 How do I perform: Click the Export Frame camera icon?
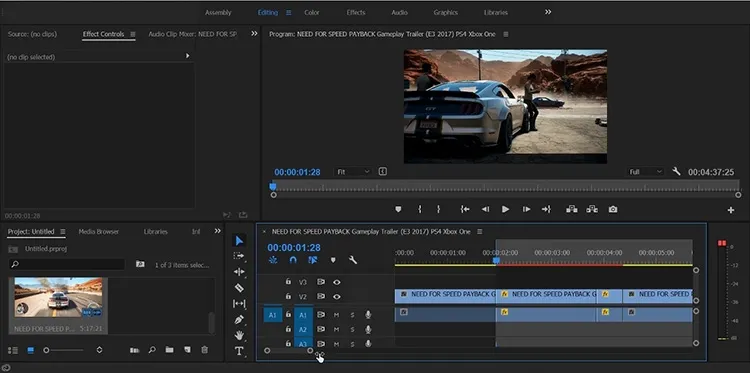(x=613, y=209)
